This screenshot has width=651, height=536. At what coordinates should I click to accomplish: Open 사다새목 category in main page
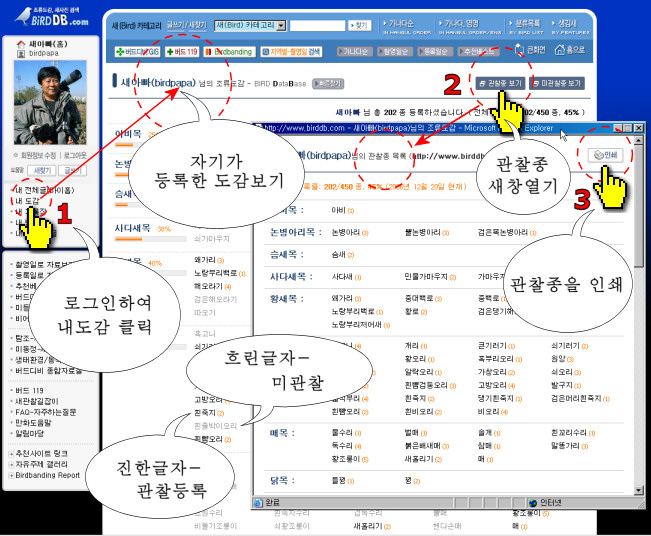[132, 228]
